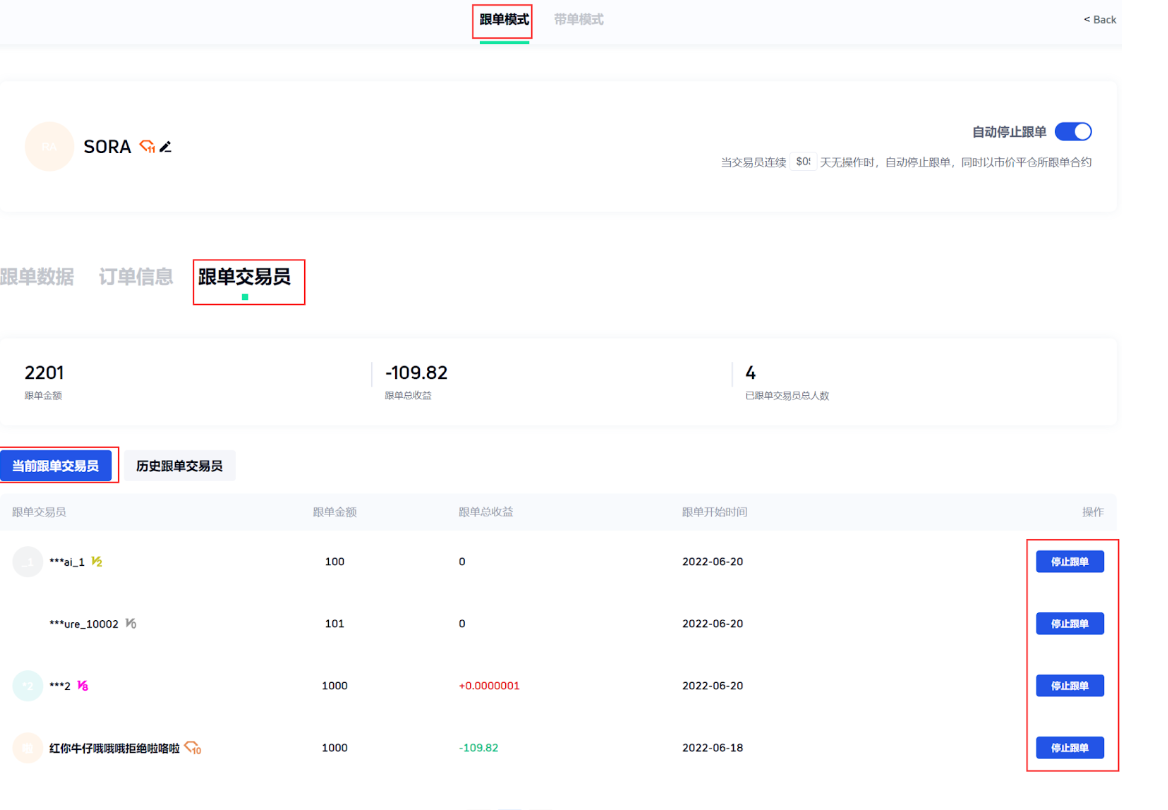Select the 跟单模式 tab at top
Image resolution: width=1168 pixels, height=810 pixels.
click(504, 20)
